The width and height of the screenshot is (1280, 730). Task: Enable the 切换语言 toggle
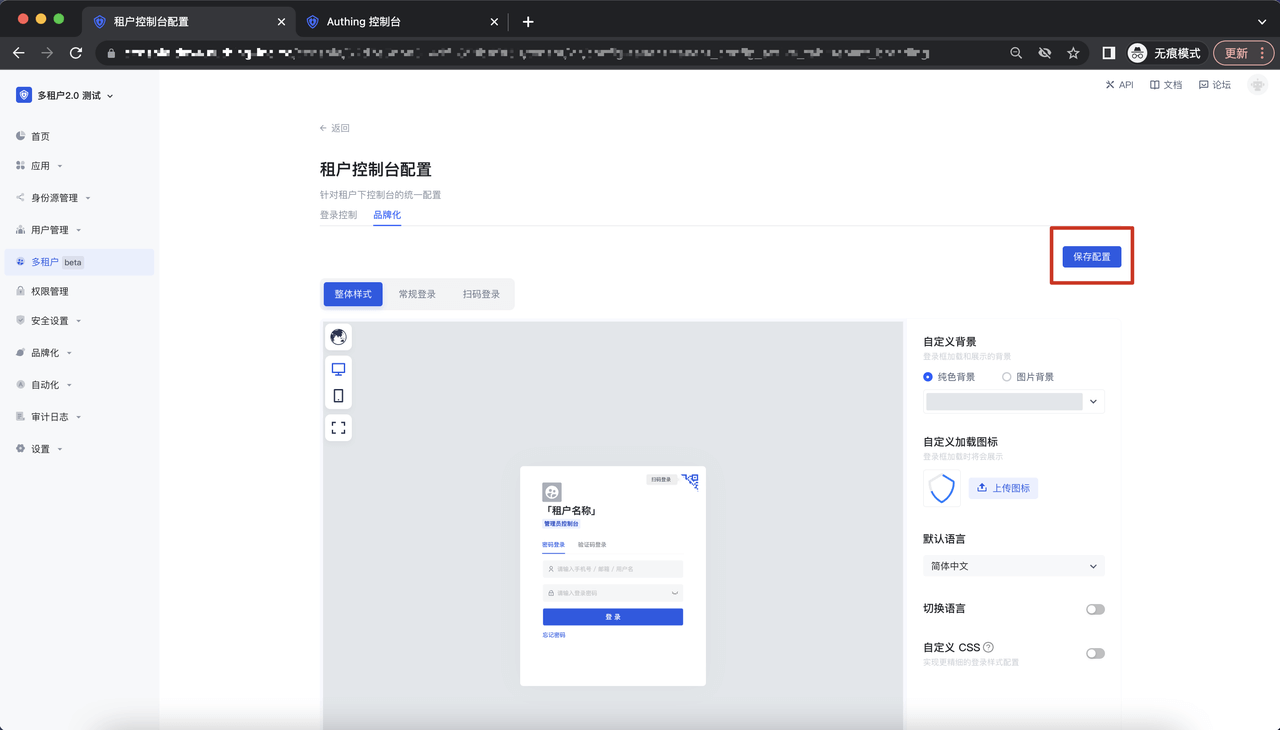click(x=1095, y=609)
